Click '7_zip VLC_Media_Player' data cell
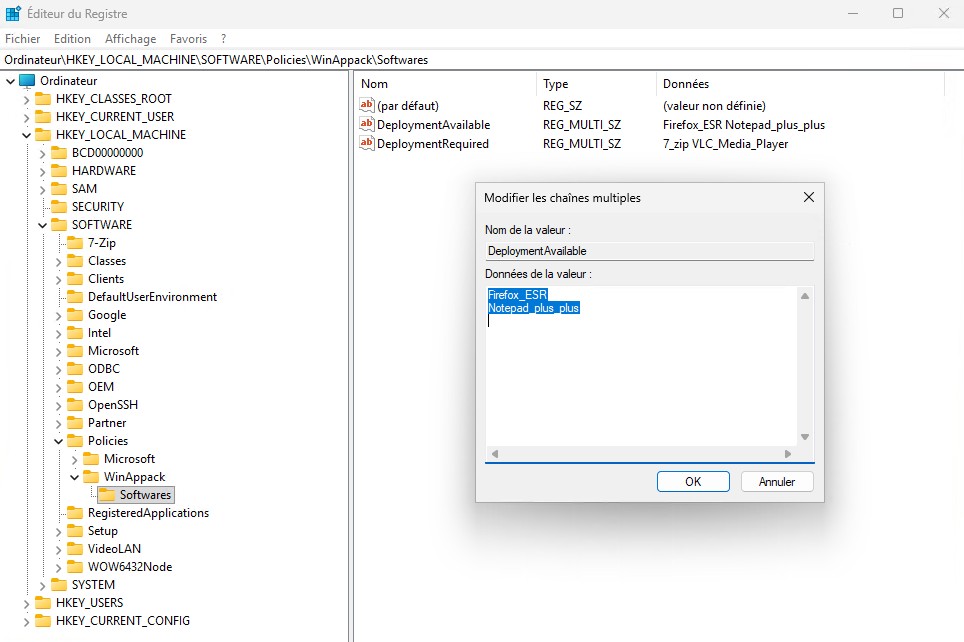The image size is (964, 642). point(725,144)
